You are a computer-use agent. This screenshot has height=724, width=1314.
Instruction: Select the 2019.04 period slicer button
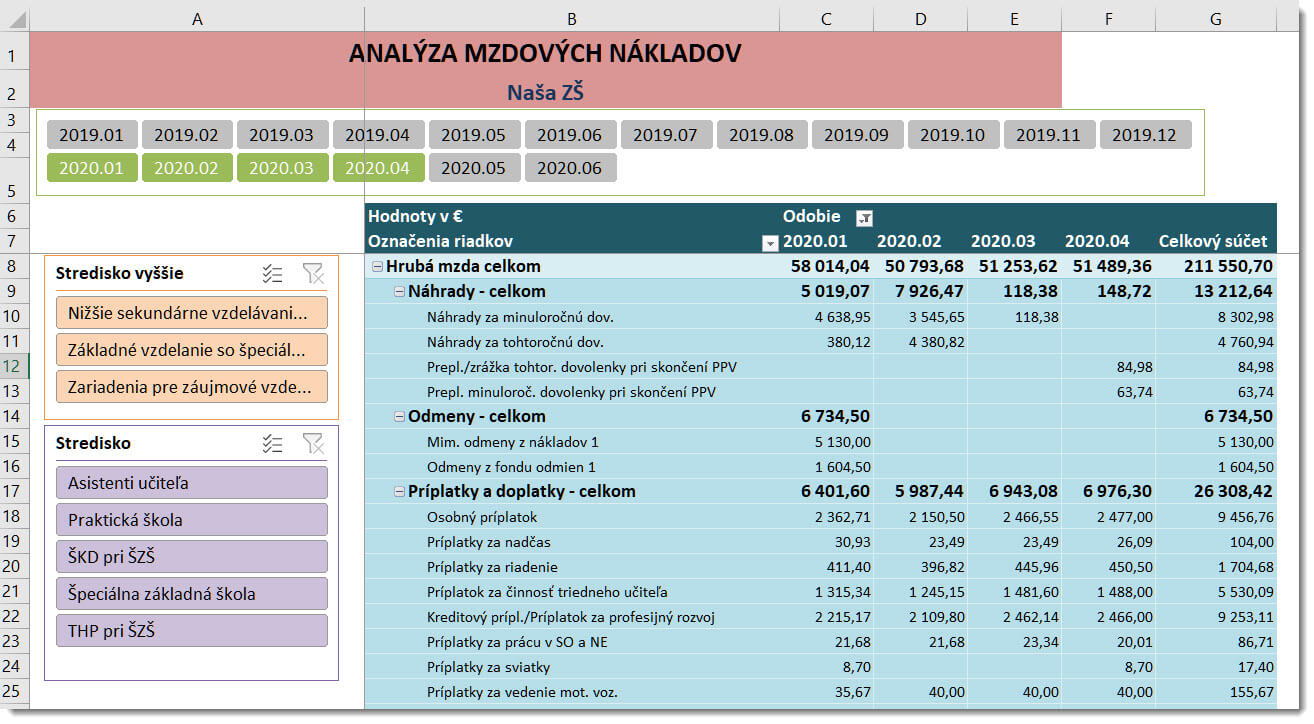click(378, 135)
